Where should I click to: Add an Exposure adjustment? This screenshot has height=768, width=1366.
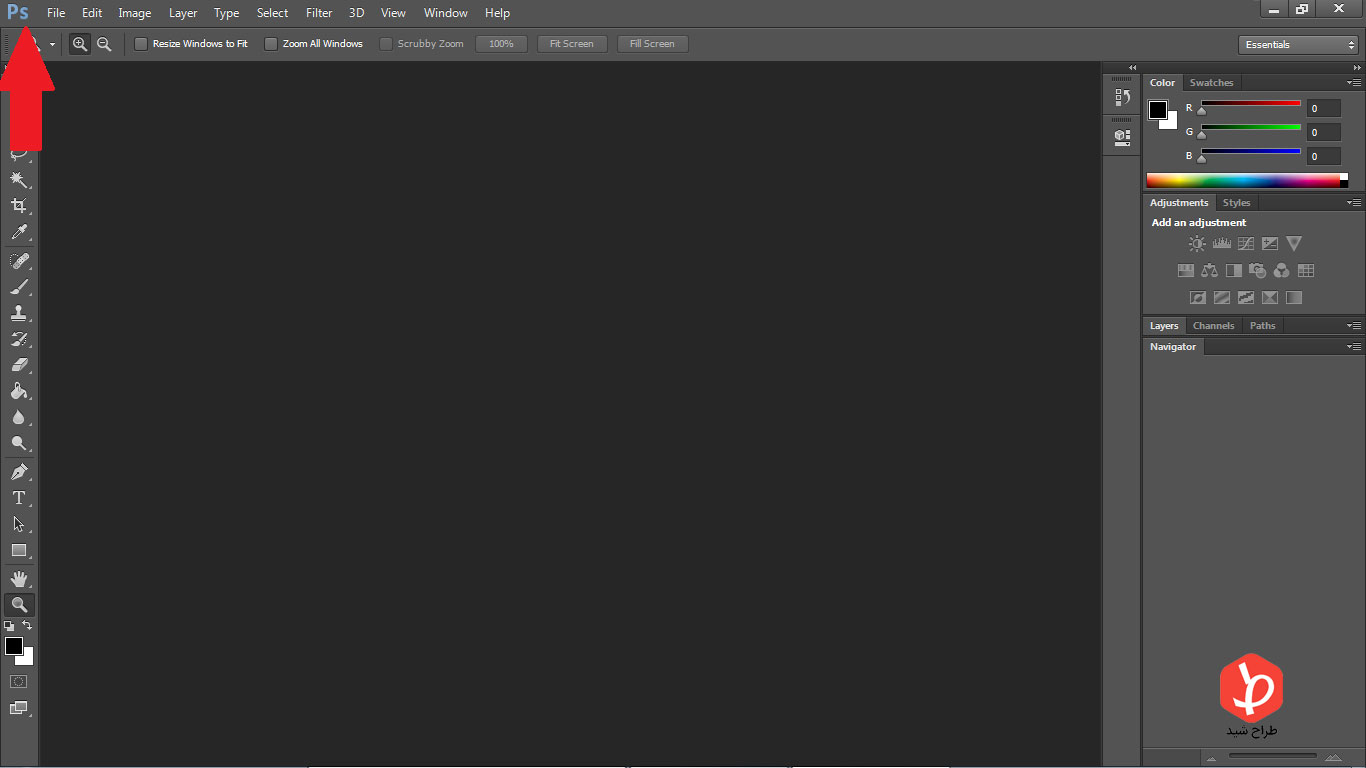point(1270,243)
